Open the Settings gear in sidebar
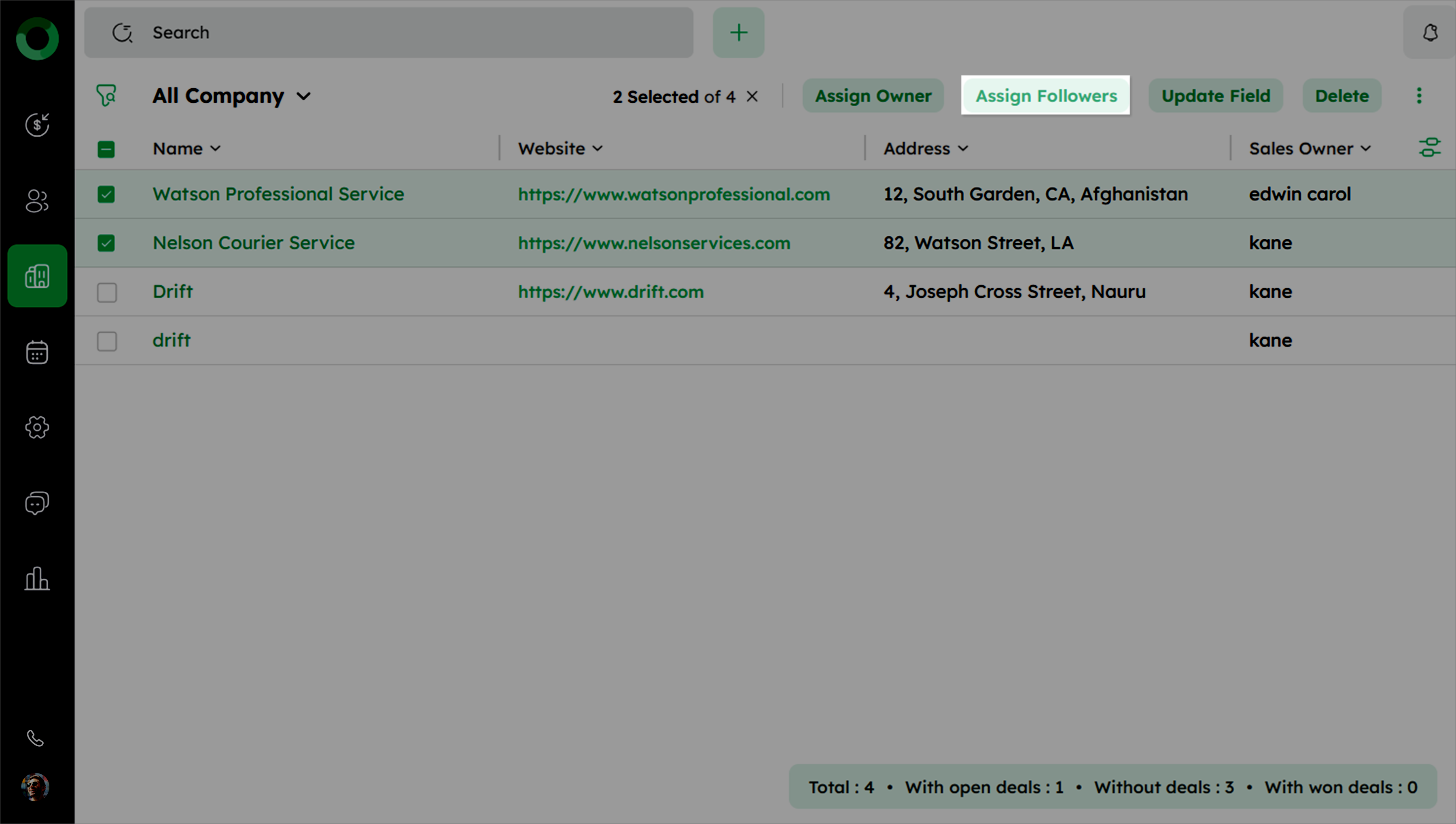Viewport: 1456px width, 824px height. 37,427
